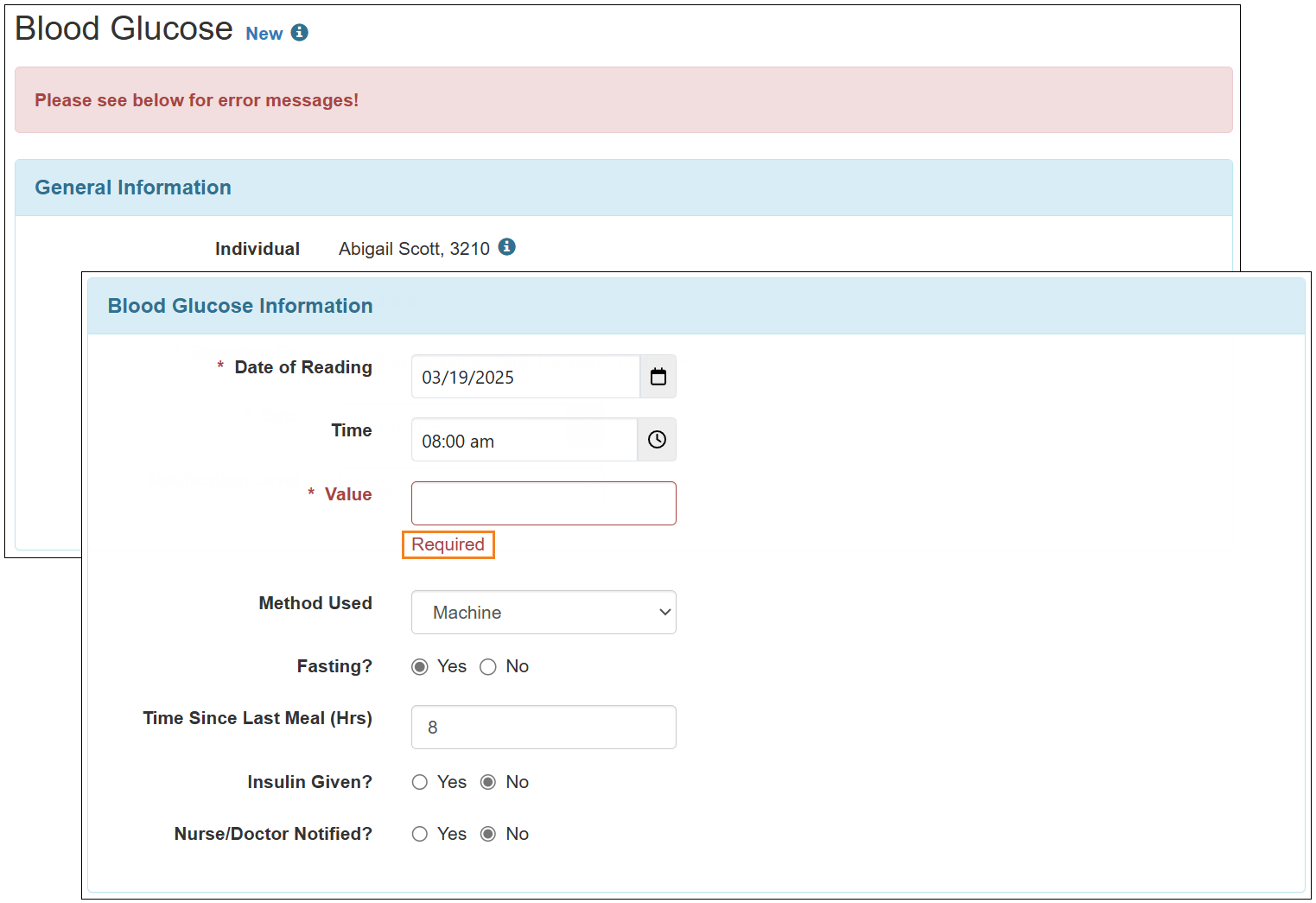The height and width of the screenshot is (903, 1316).
Task: Open the Method Used dropdown
Action: (x=544, y=613)
